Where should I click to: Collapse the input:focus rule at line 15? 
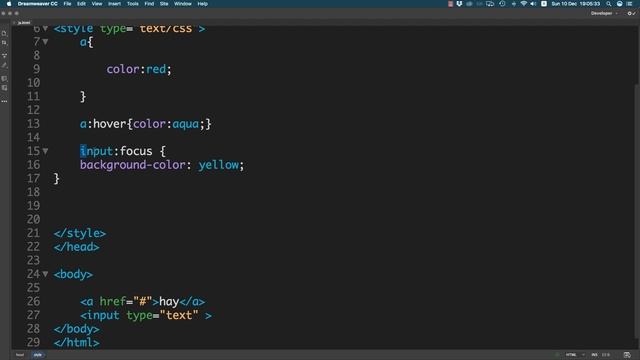pyautogui.click(x=45, y=151)
